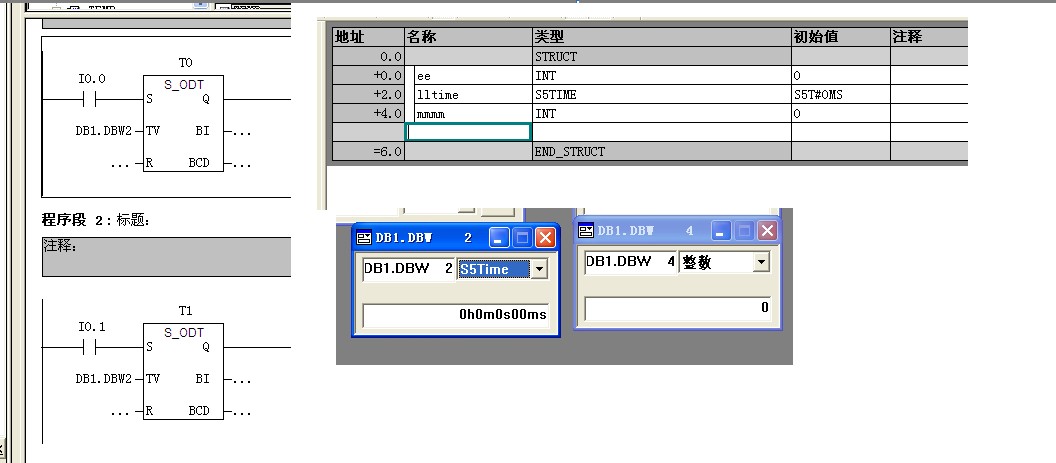Click window icon of DB1.DBW 2 window
The width and height of the screenshot is (1056, 463).
[x=363, y=238]
